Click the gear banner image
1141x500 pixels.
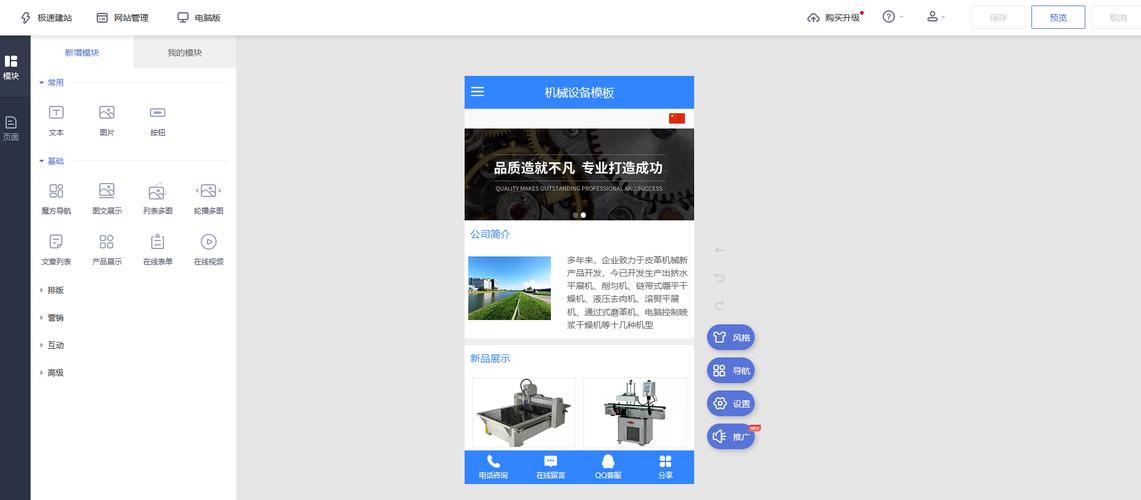pos(579,175)
